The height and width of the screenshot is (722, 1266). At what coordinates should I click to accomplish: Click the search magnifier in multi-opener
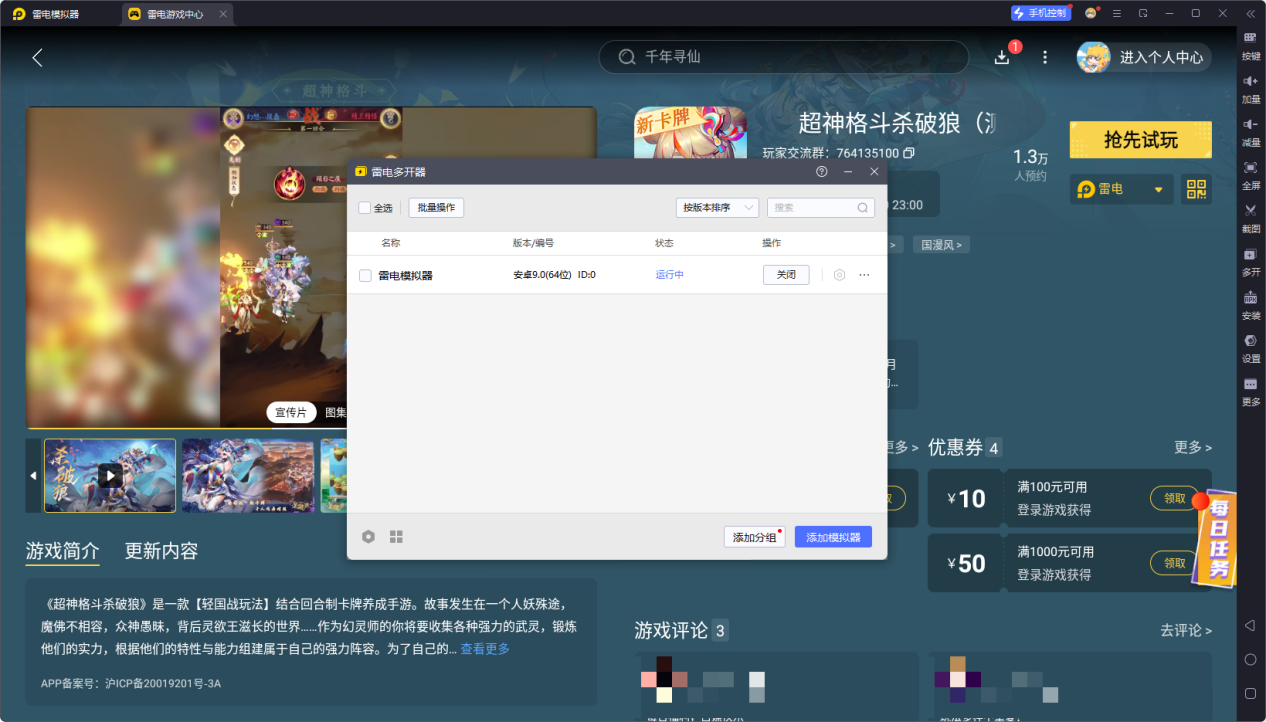[x=863, y=208]
